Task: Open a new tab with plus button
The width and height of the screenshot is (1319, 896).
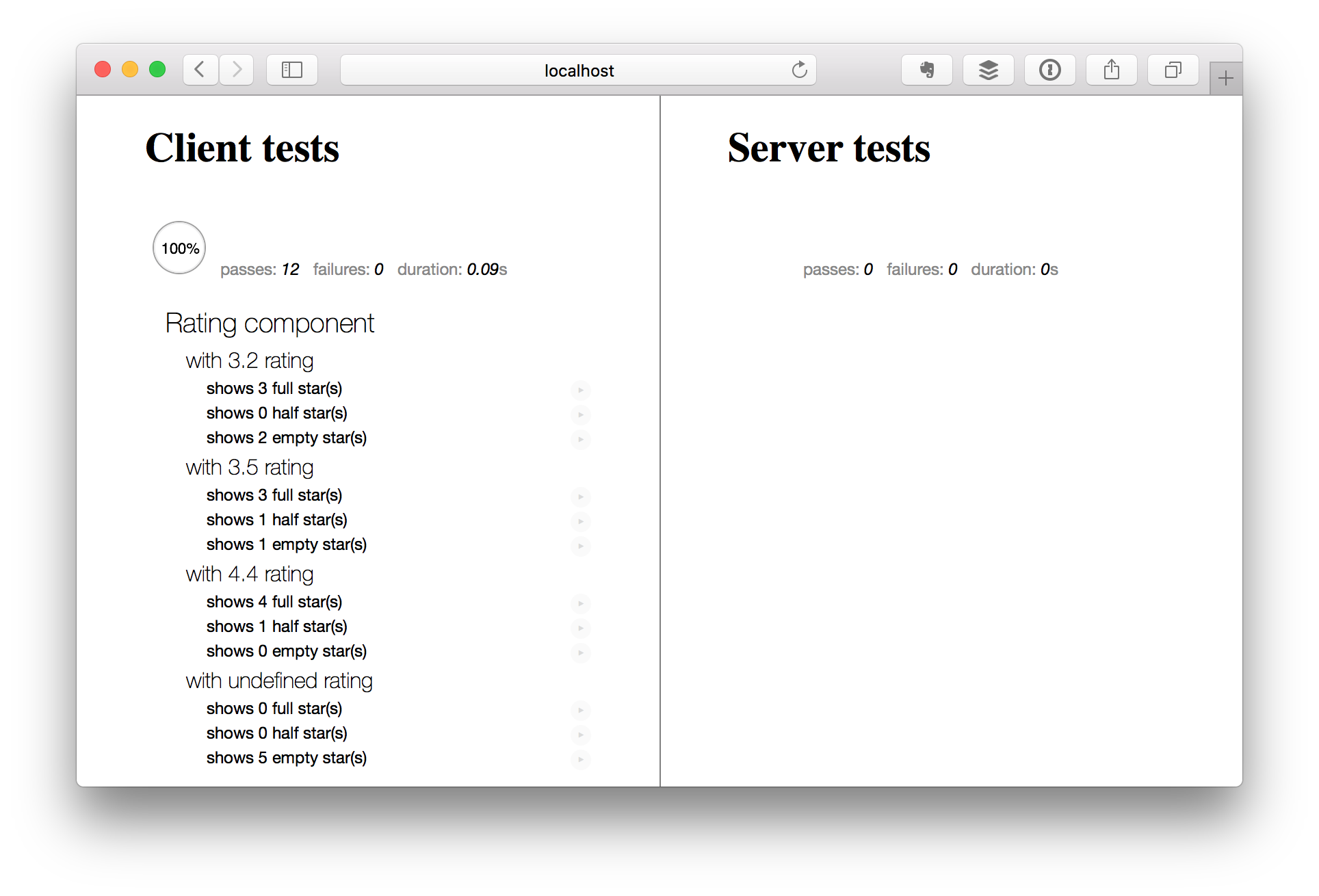Action: point(1225,79)
